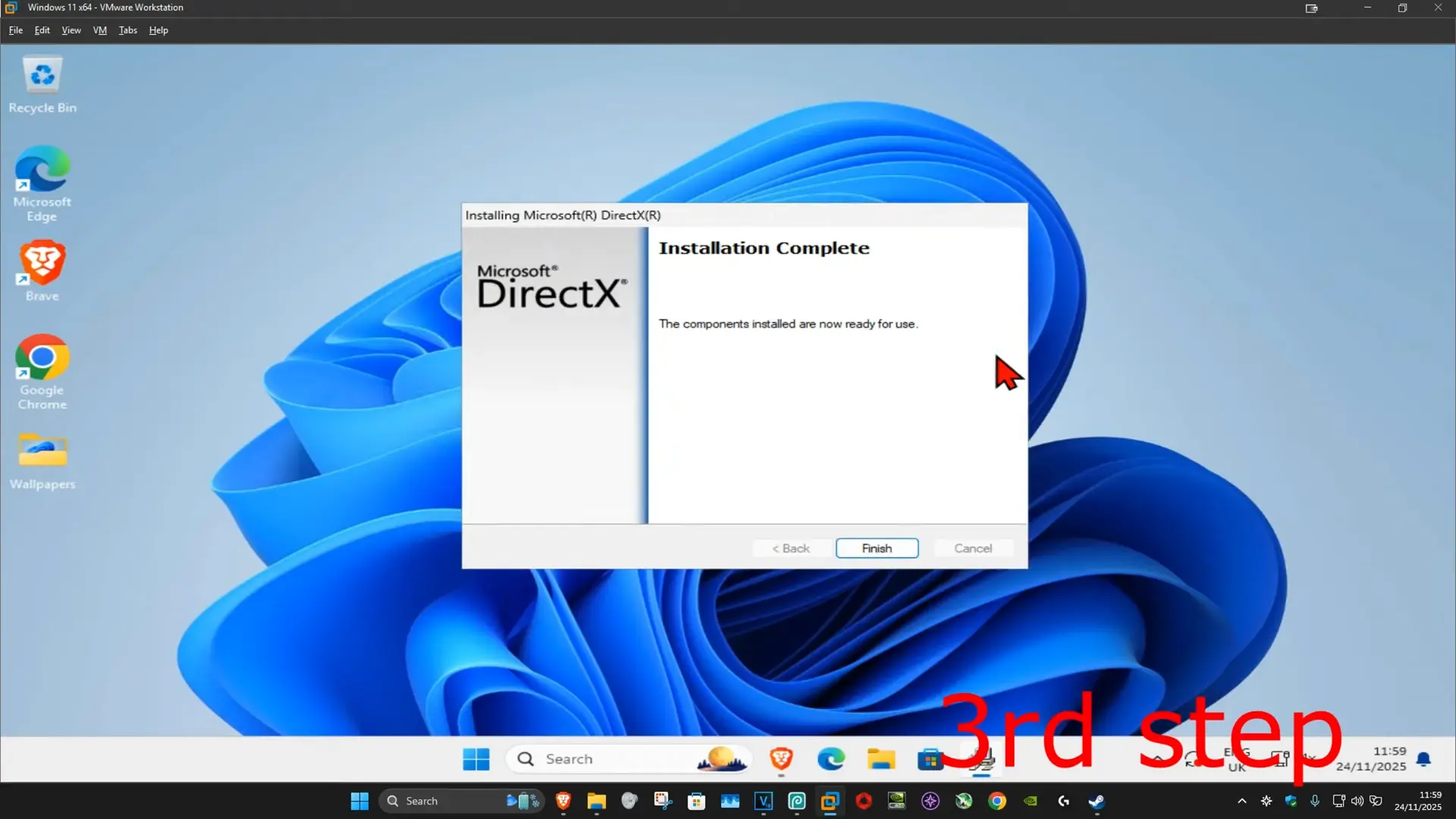Image resolution: width=1456 pixels, height=819 pixels.
Task: Select the Brave desktop shortcut
Action: point(42,271)
